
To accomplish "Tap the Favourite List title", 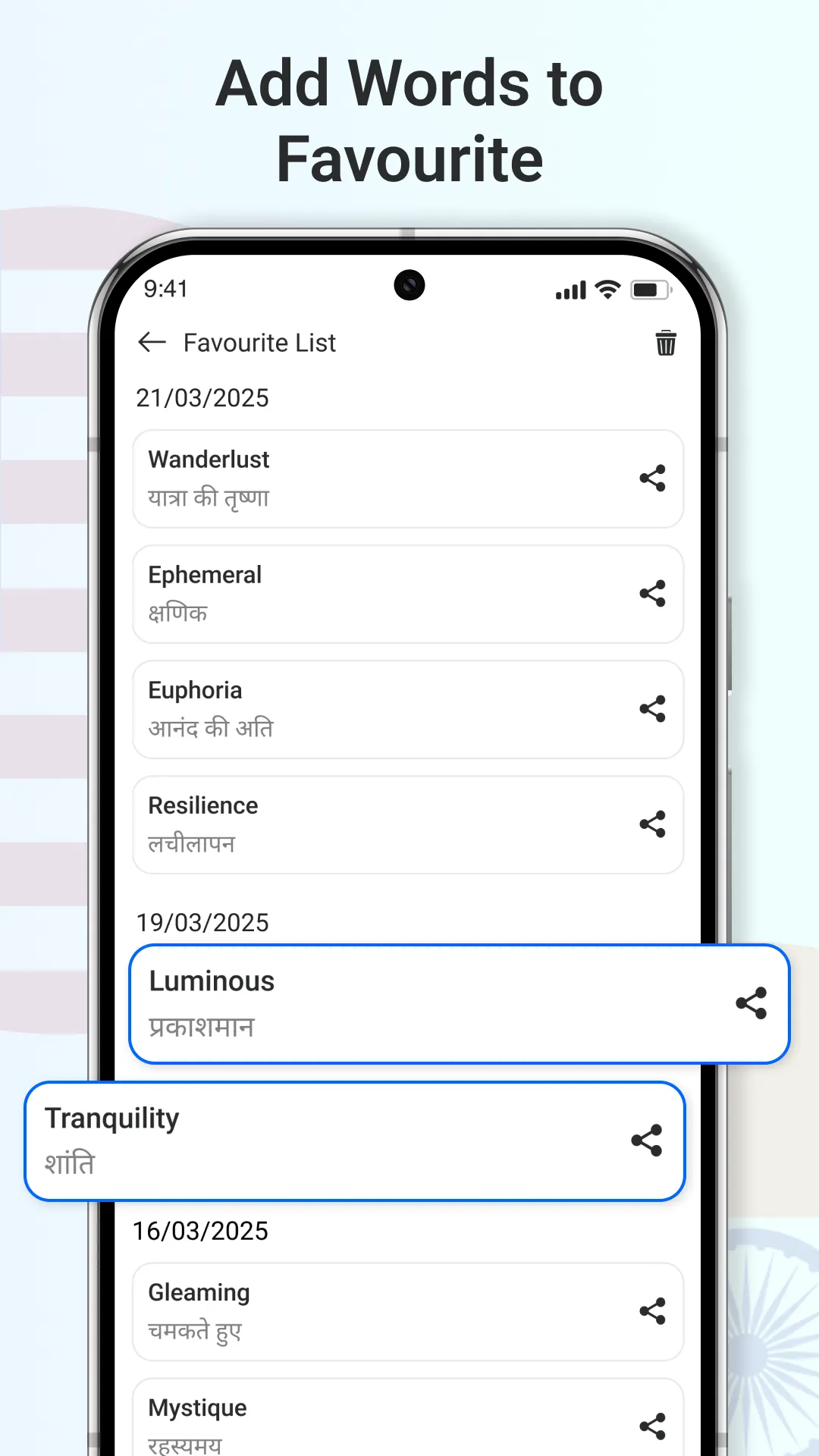I will point(259,343).
